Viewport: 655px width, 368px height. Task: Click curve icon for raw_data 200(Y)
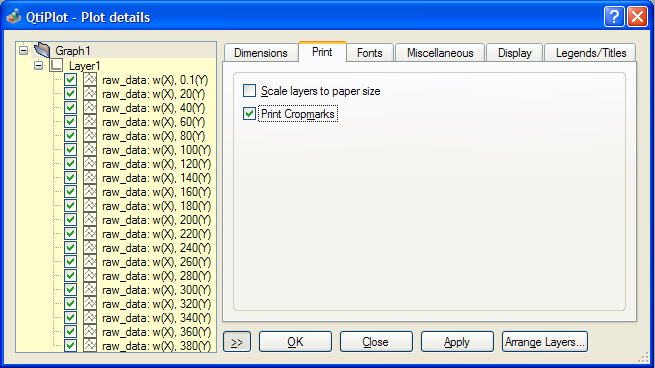coord(90,220)
